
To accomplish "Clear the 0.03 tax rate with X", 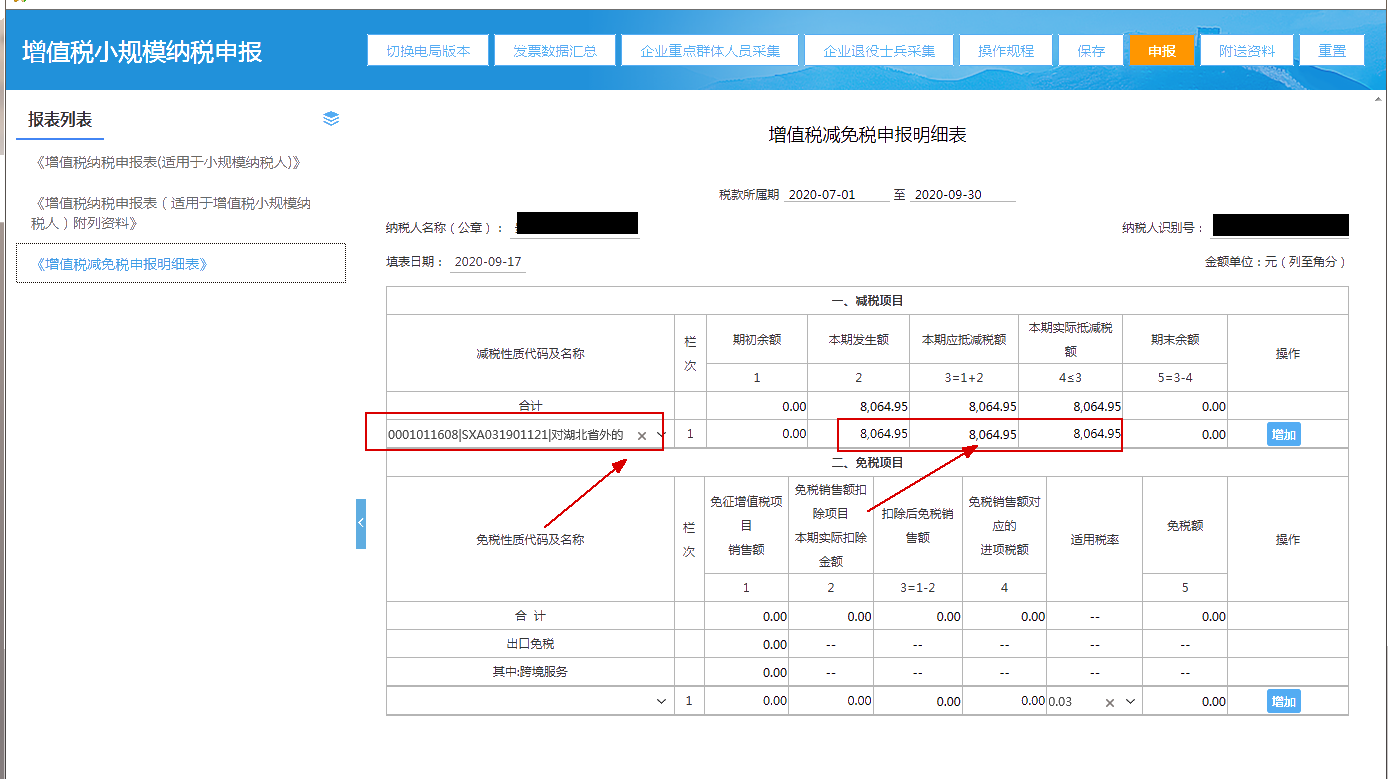I will click(1109, 702).
